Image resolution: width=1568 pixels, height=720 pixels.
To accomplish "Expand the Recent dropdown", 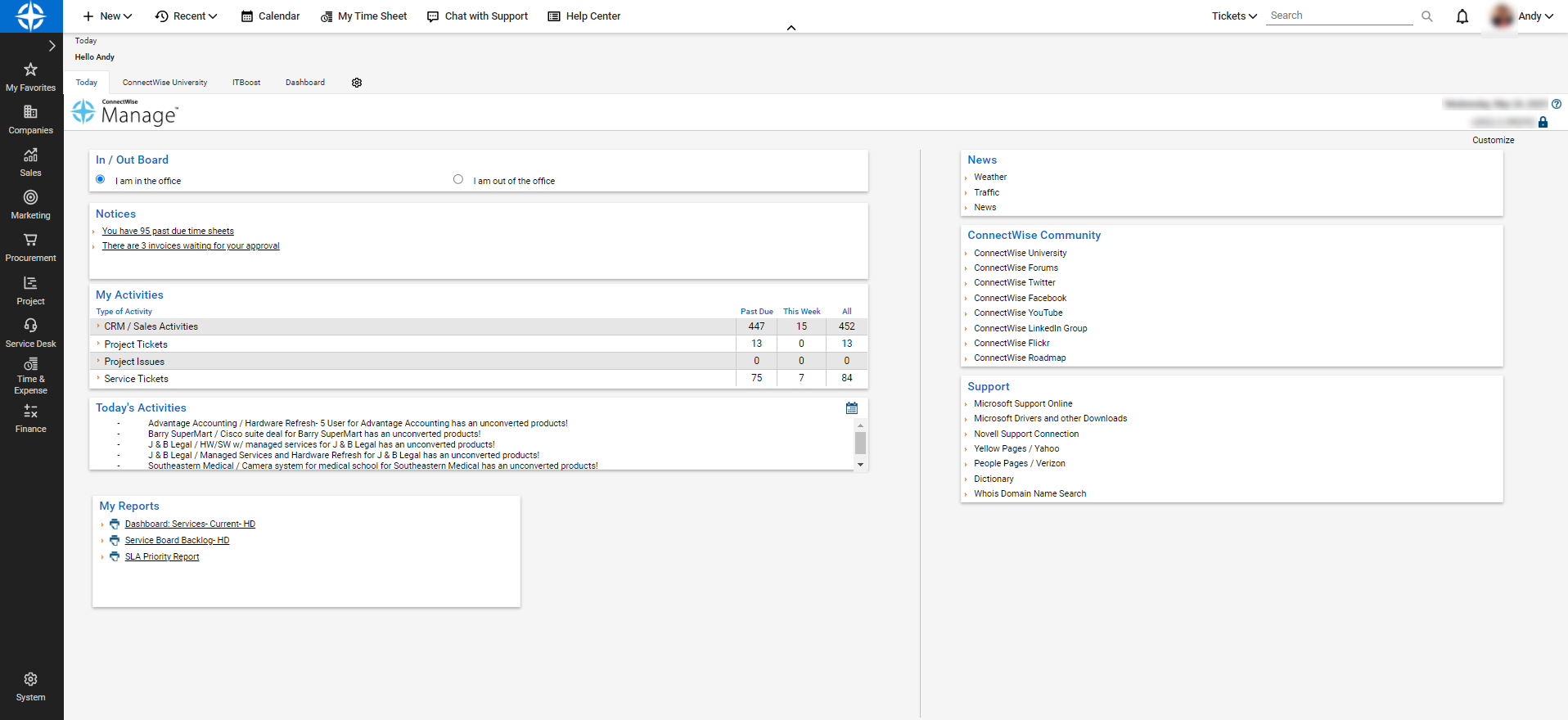I will [187, 16].
